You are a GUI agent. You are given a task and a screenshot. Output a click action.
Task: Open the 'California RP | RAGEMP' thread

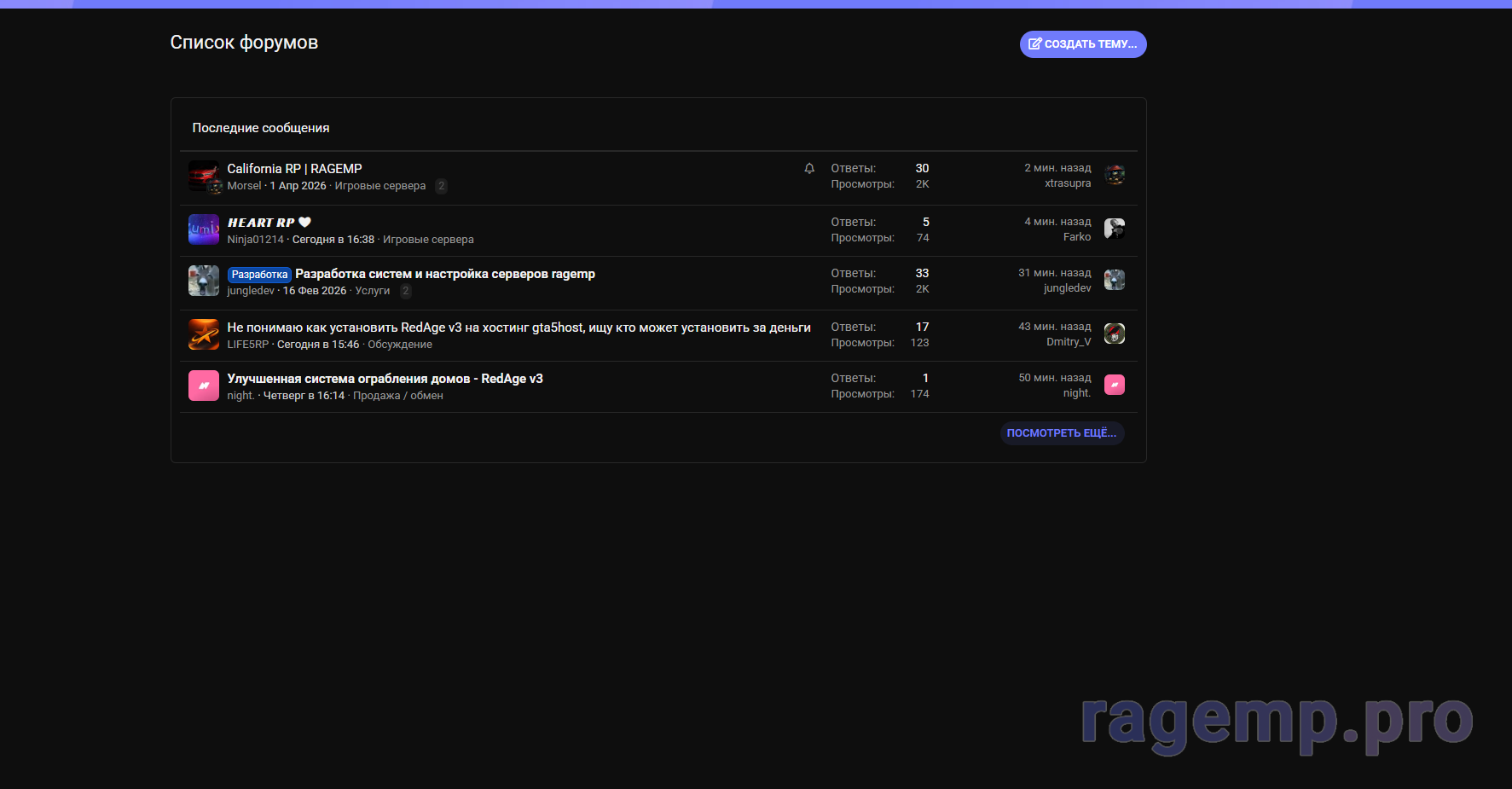(x=294, y=169)
